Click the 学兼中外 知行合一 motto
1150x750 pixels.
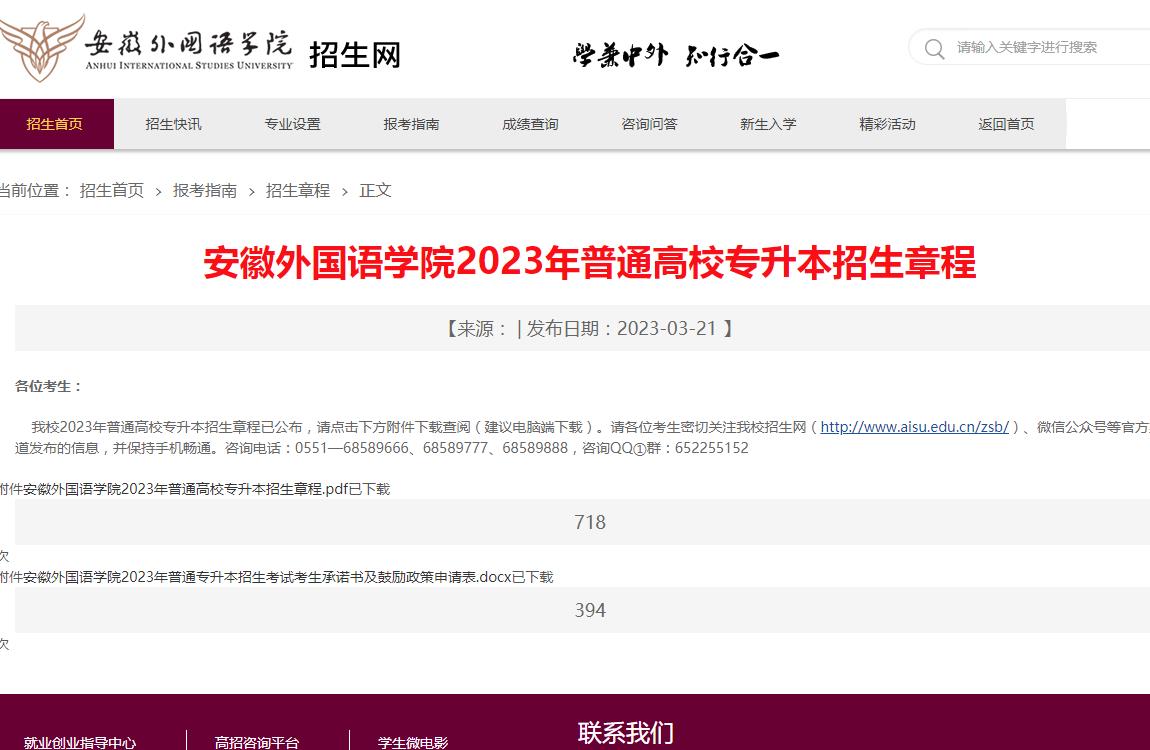tap(675, 55)
